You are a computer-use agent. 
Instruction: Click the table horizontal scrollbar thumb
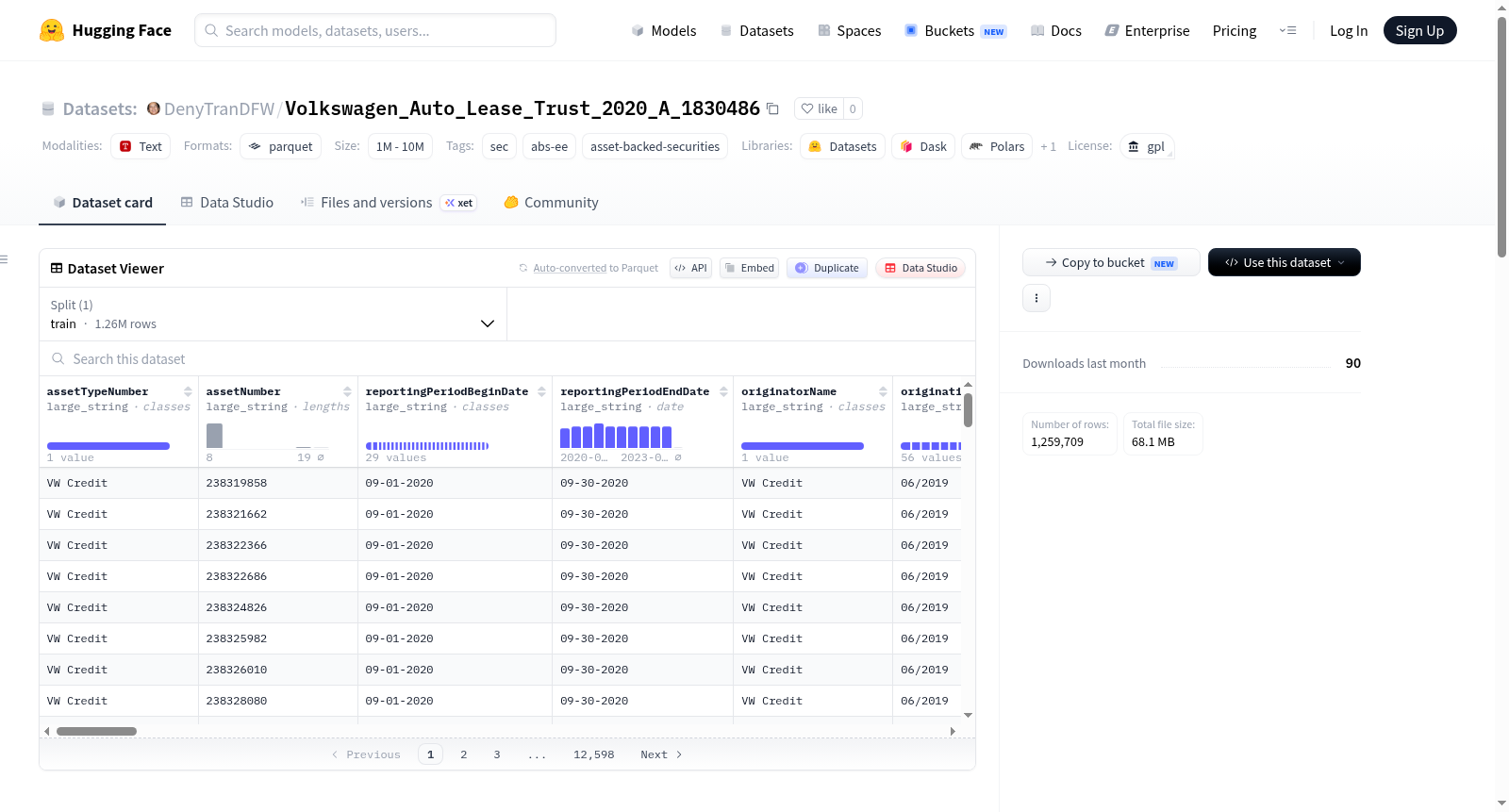[x=96, y=731]
